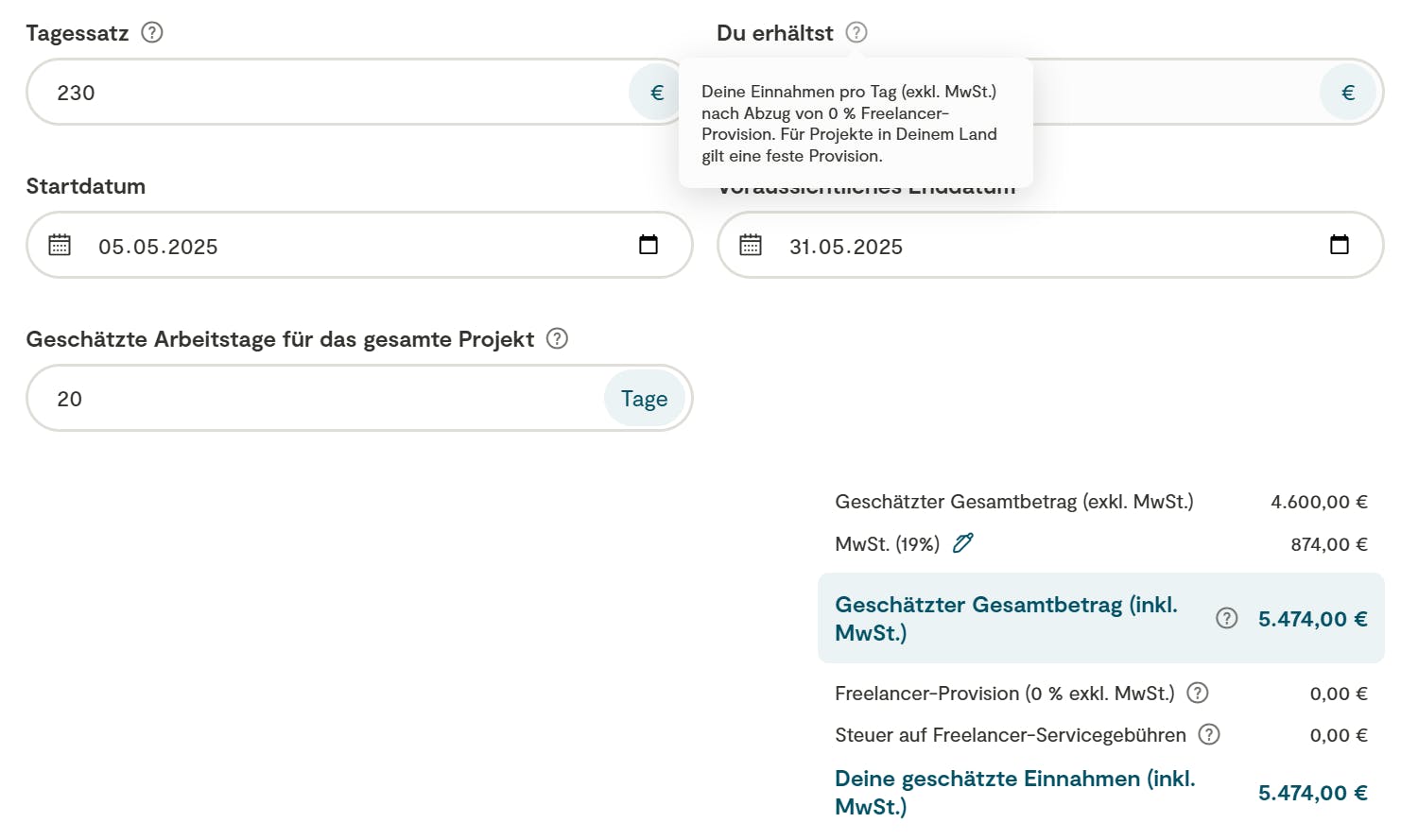
Task: Click the help icon next to Tagessatz
Action: [152, 32]
